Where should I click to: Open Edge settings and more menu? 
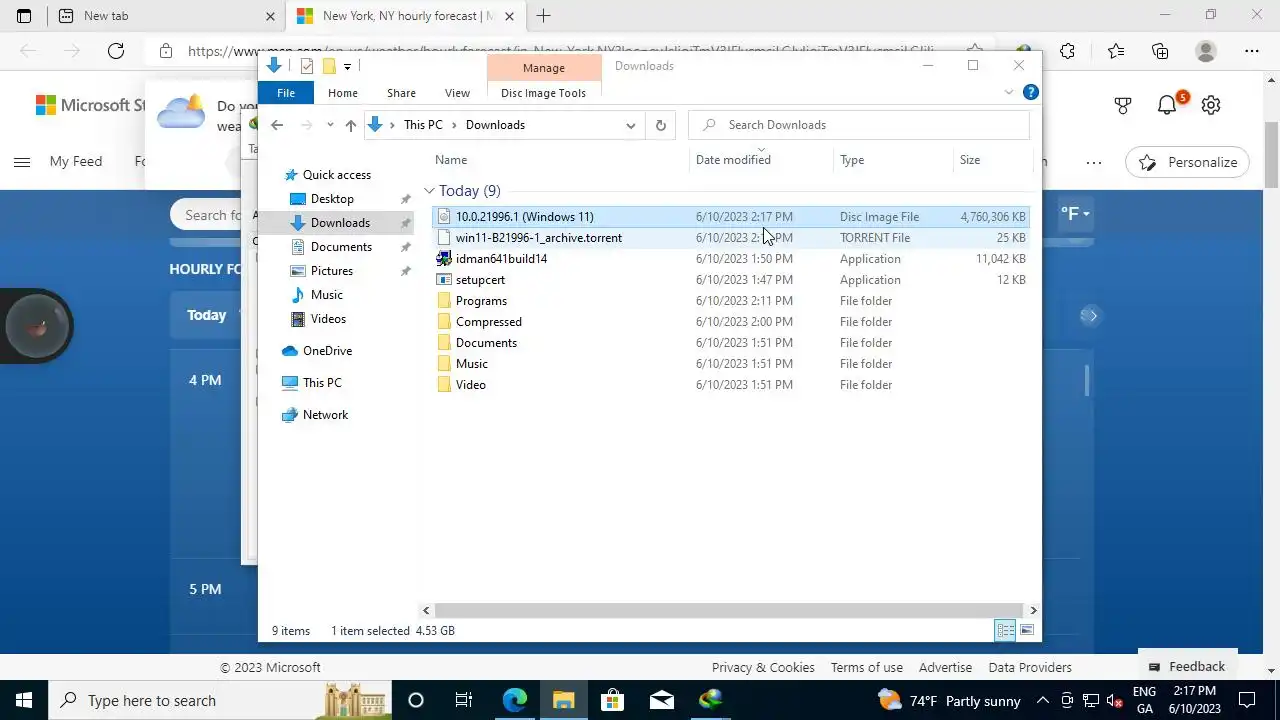(x=1252, y=51)
